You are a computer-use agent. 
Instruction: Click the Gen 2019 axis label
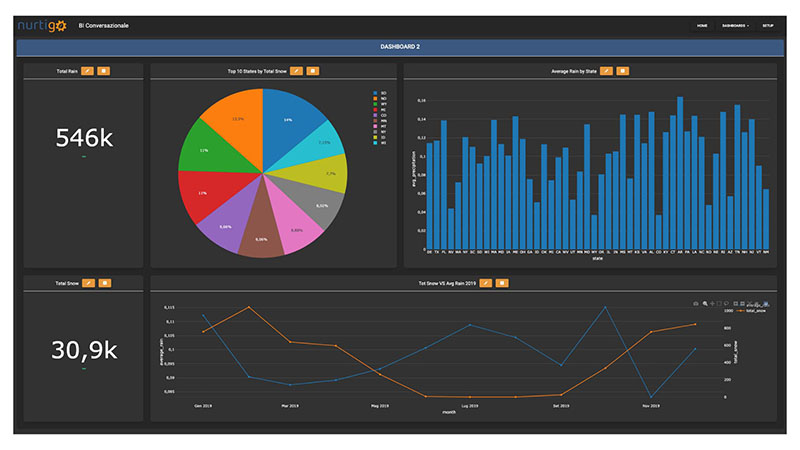[203, 406]
